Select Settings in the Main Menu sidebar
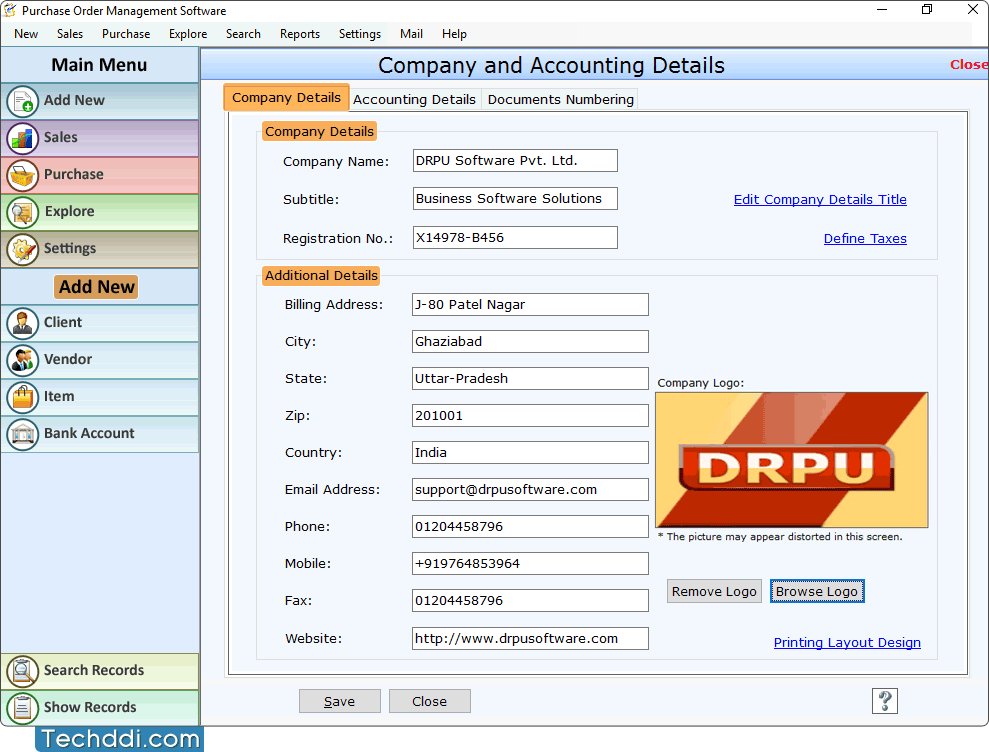 point(100,249)
